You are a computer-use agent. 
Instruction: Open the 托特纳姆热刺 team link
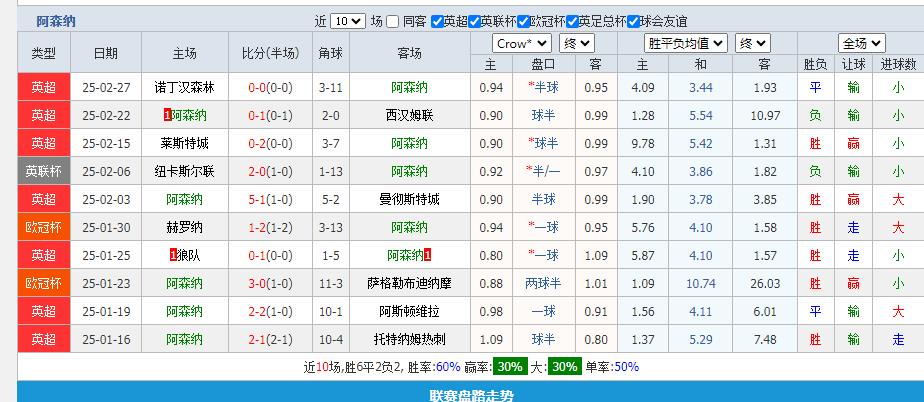[410, 340]
